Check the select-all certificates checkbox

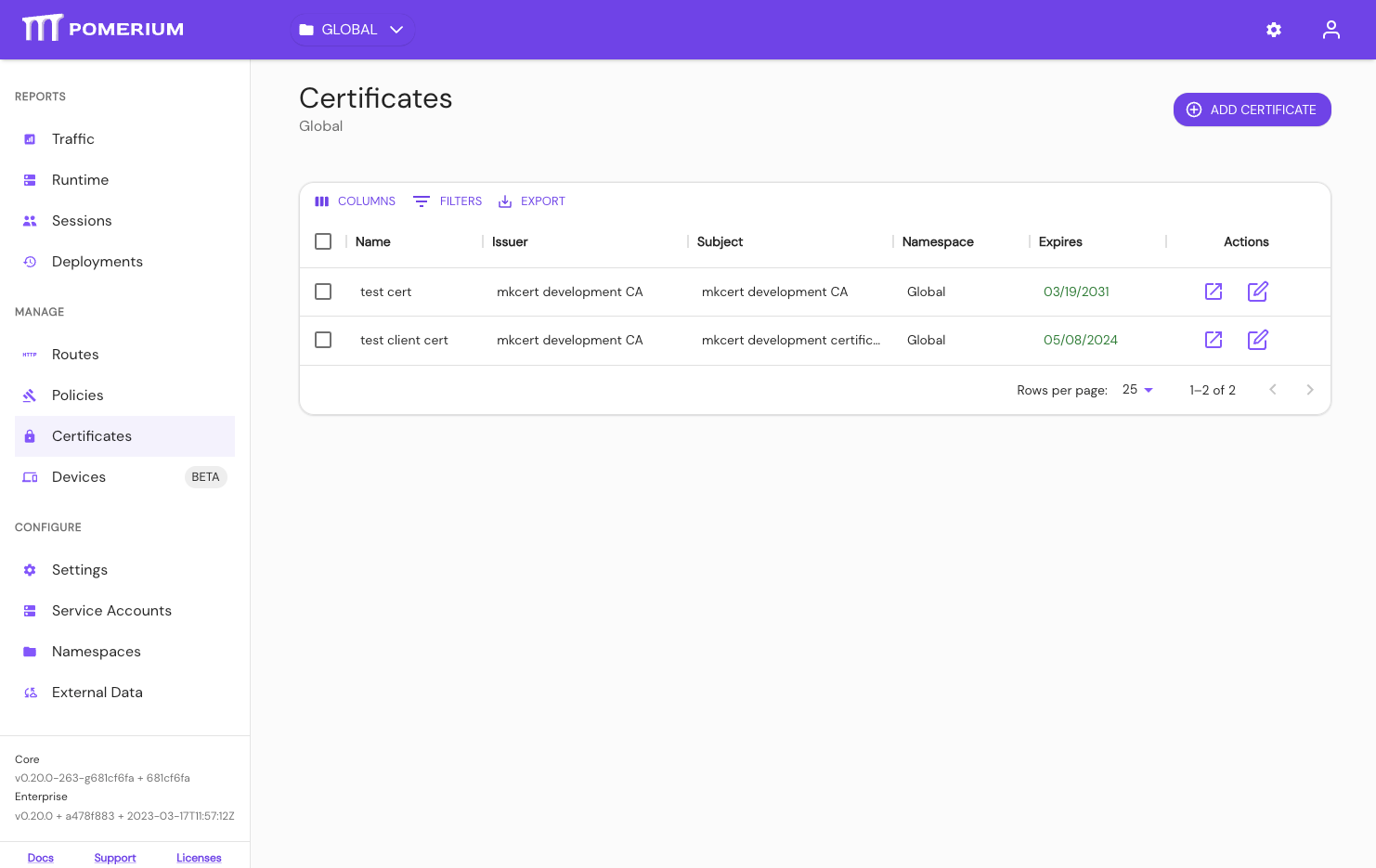(323, 241)
